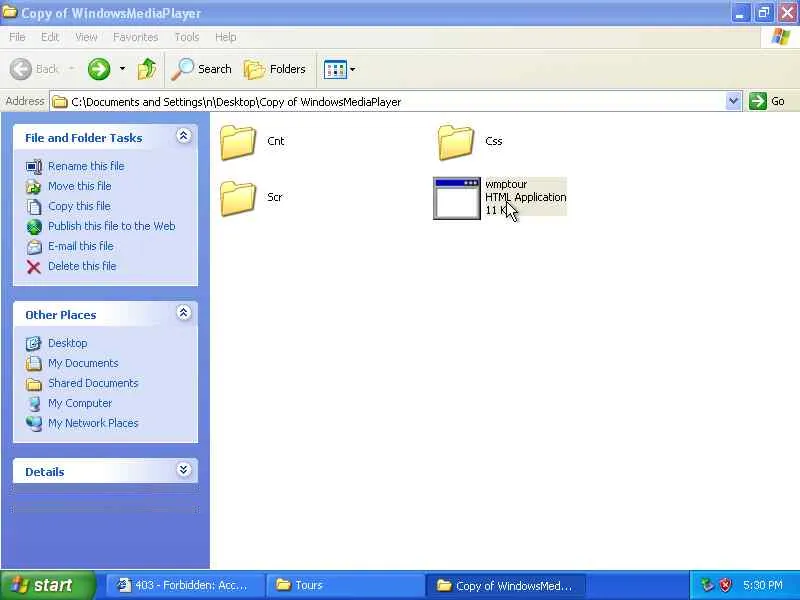Click the Shared Documents folder icon

[34, 383]
